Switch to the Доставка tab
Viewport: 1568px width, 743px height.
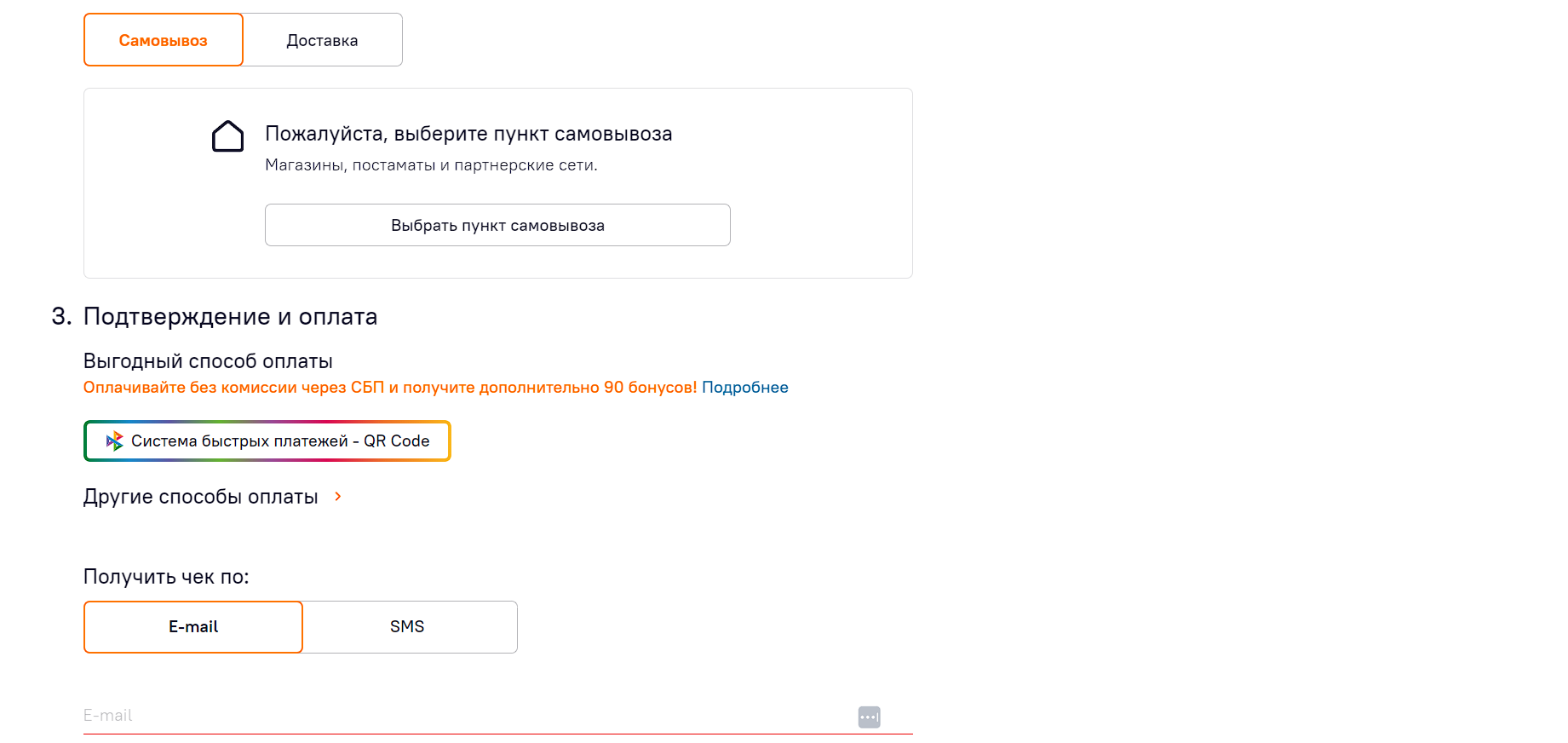323,40
